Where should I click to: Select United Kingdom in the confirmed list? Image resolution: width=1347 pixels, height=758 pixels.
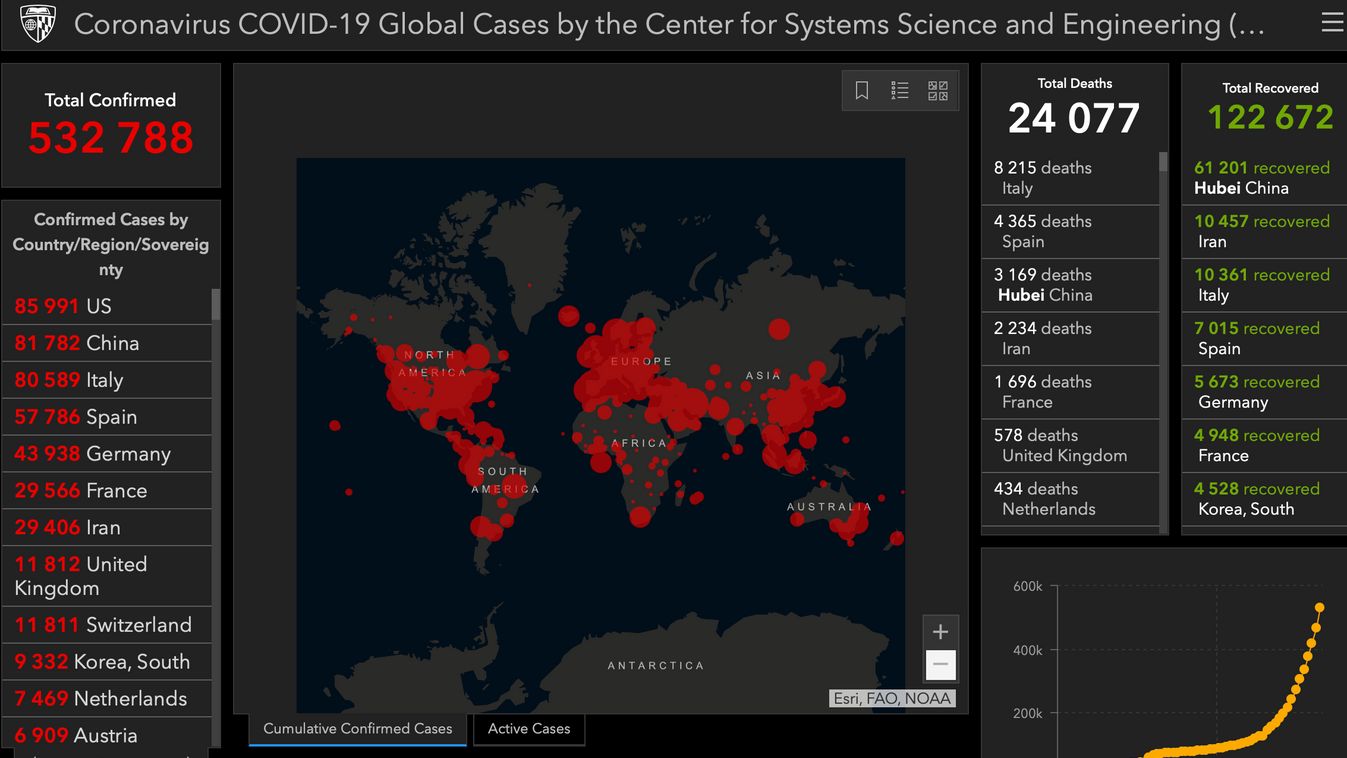click(107, 576)
